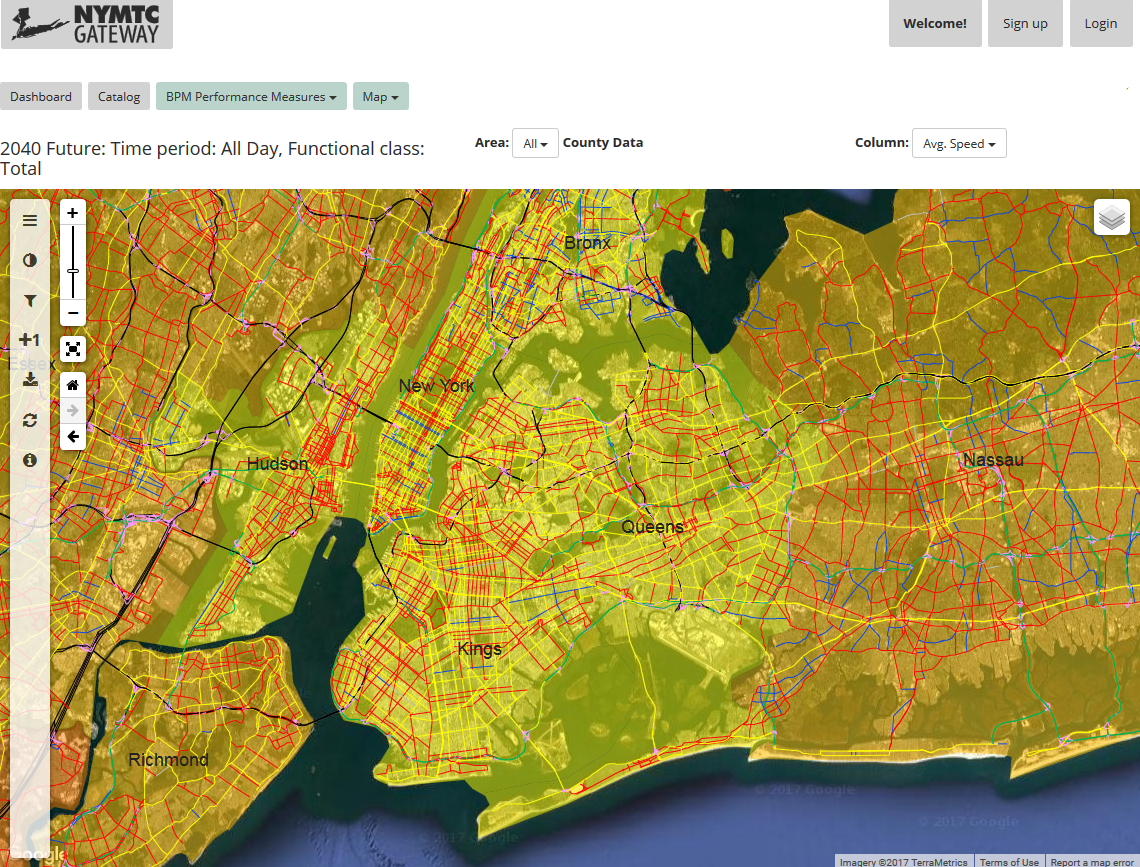Click the forward arrow map navigation button
The width and height of the screenshot is (1140, 867).
click(x=73, y=411)
